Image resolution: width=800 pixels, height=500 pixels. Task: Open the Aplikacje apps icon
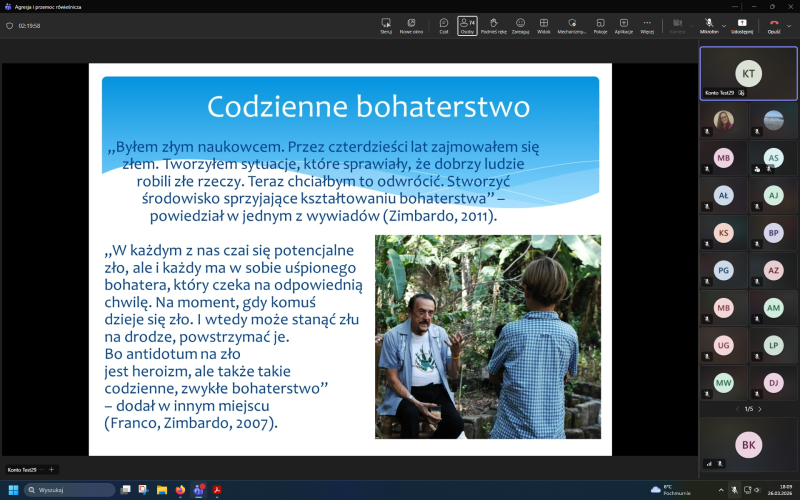pyautogui.click(x=623, y=25)
